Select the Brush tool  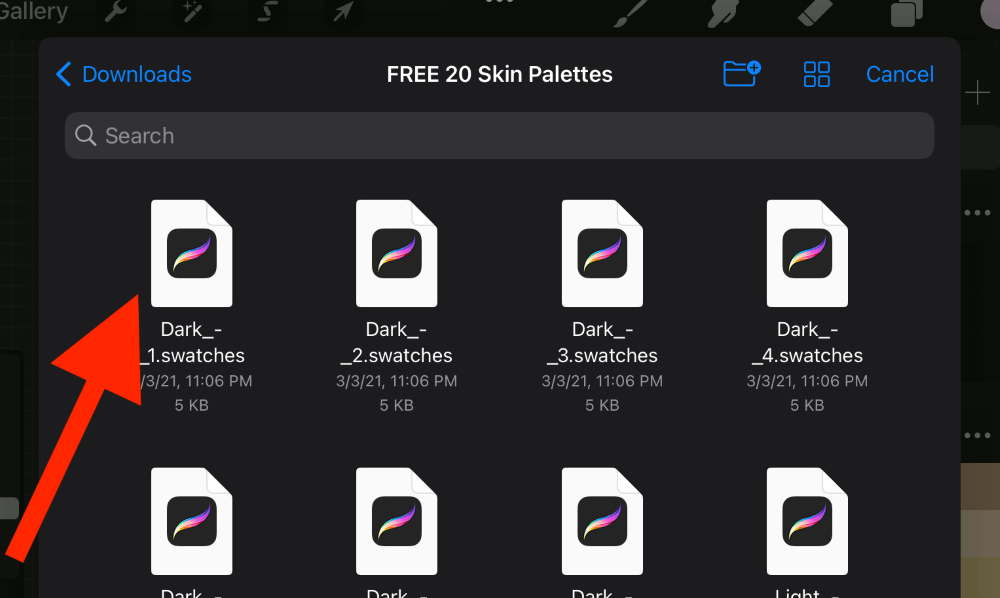click(631, 13)
